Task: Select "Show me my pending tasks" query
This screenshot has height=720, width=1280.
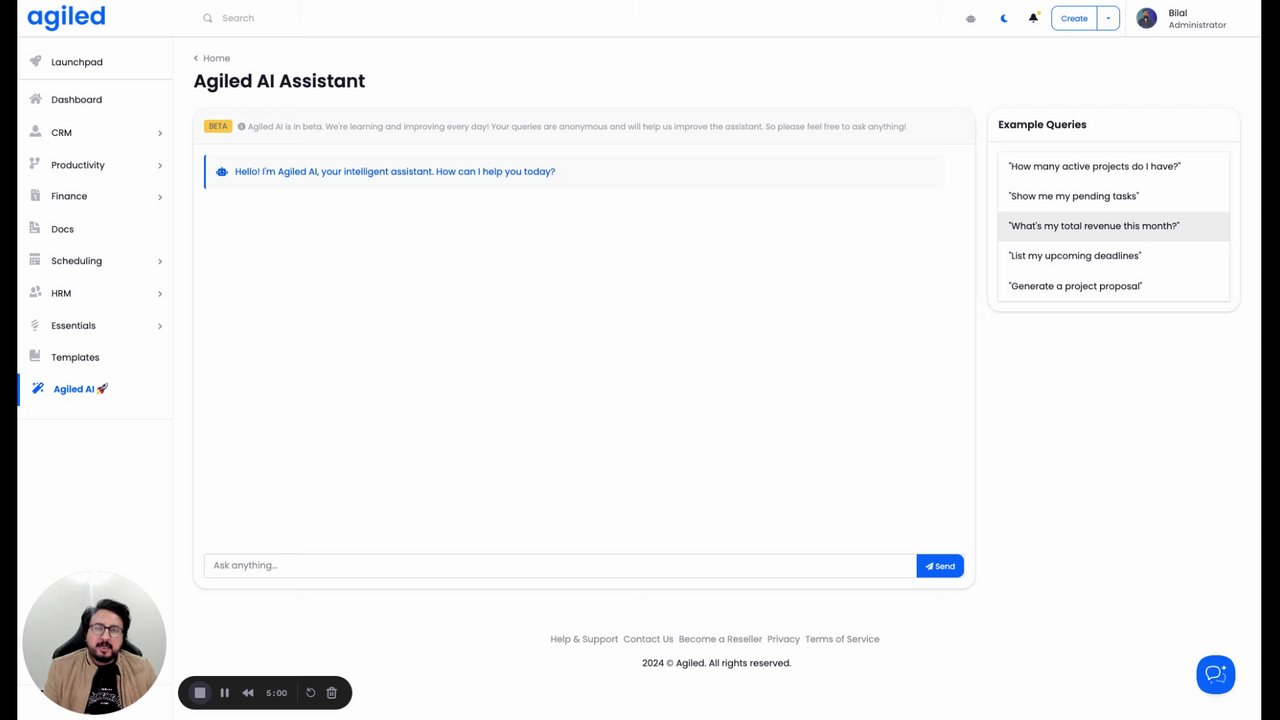Action: coord(1073,196)
